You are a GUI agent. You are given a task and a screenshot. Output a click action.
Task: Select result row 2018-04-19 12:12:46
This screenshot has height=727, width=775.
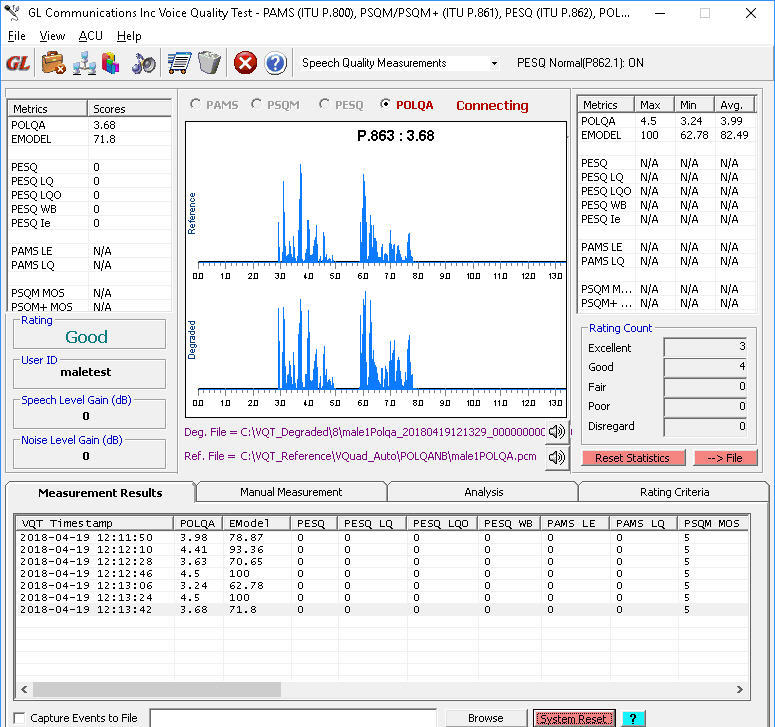pos(382,573)
